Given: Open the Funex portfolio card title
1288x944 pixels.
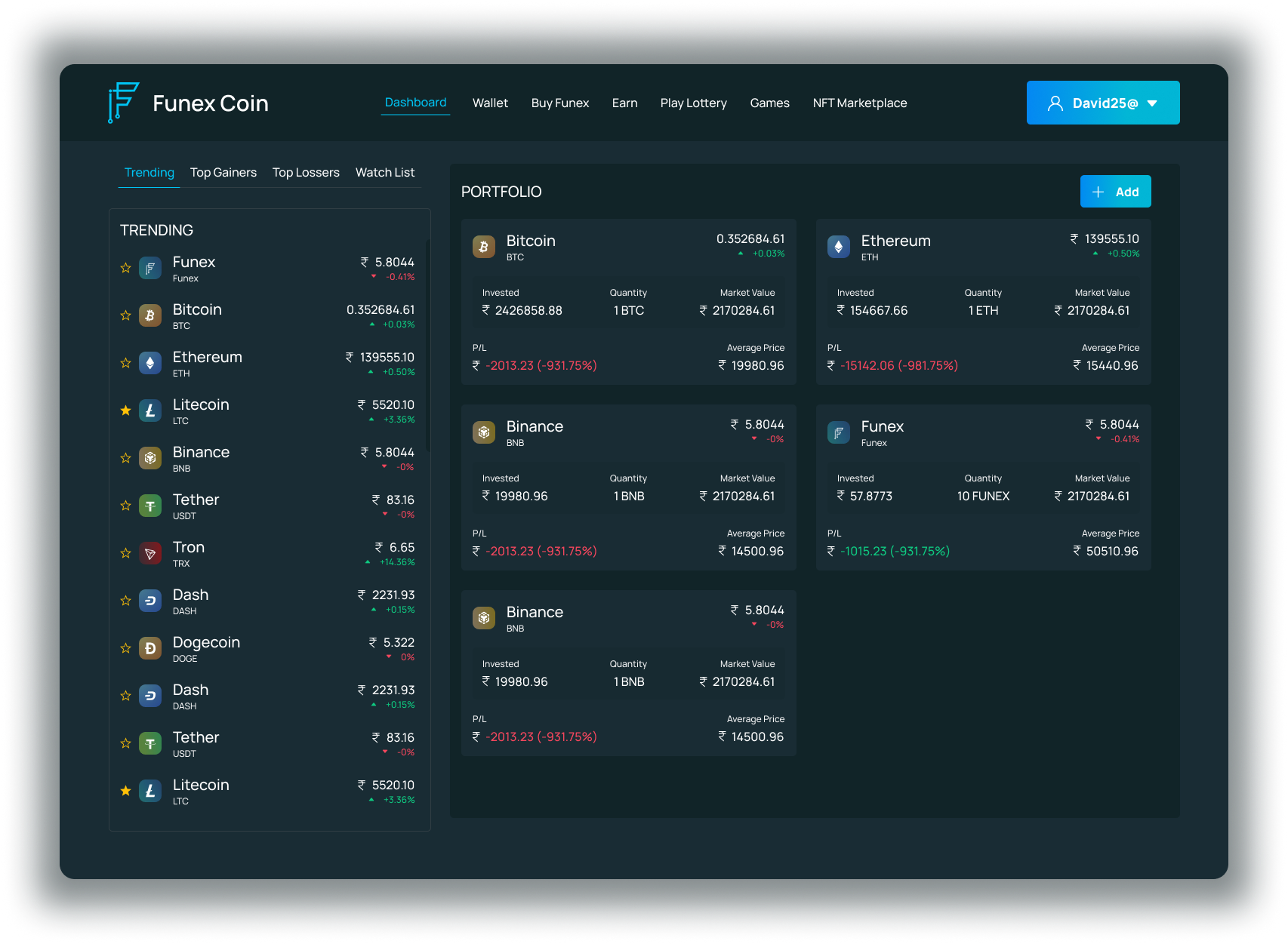Looking at the screenshot, I should 882,426.
